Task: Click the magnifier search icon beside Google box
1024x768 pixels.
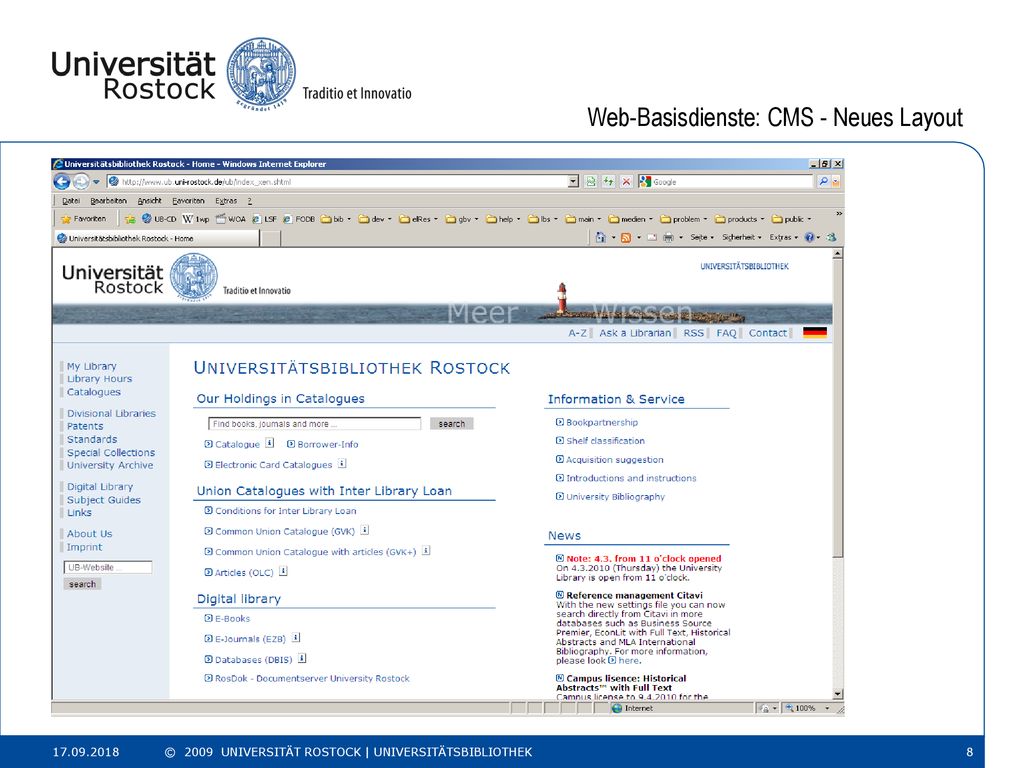Action: pyautogui.click(x=824, y=182)
